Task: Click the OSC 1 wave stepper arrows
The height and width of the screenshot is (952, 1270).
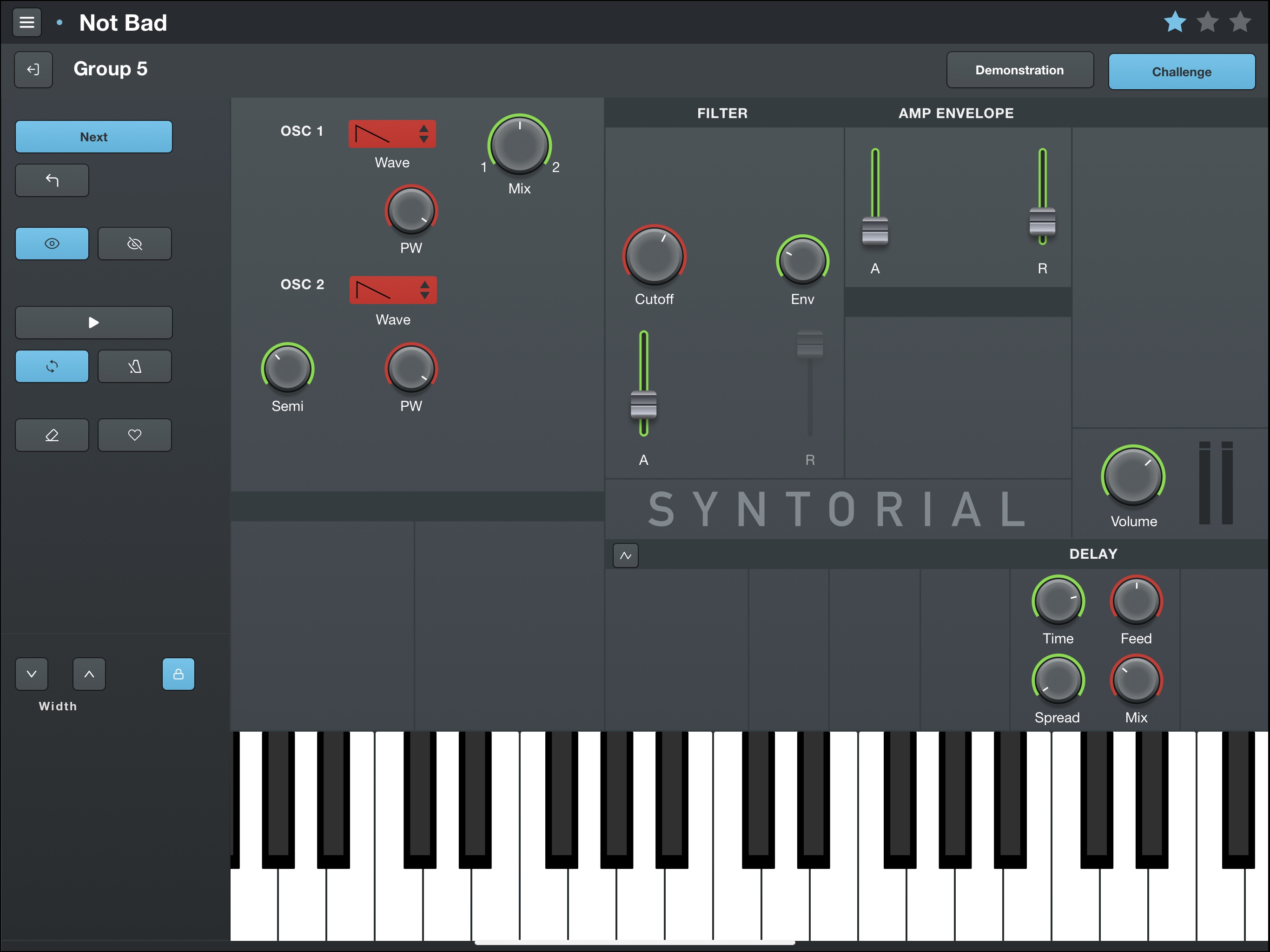Action: tap(423, 134)
